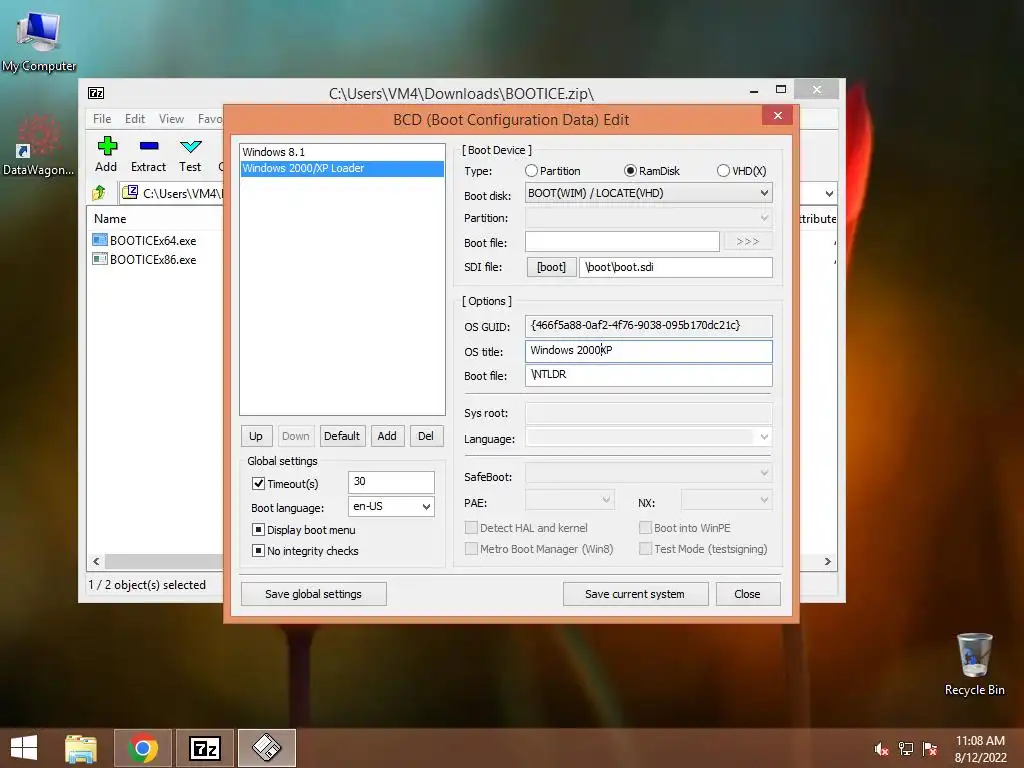Viewport: 1024px width, 768px height.
Task: Click the OS GUID field
Action: point(648,325)
